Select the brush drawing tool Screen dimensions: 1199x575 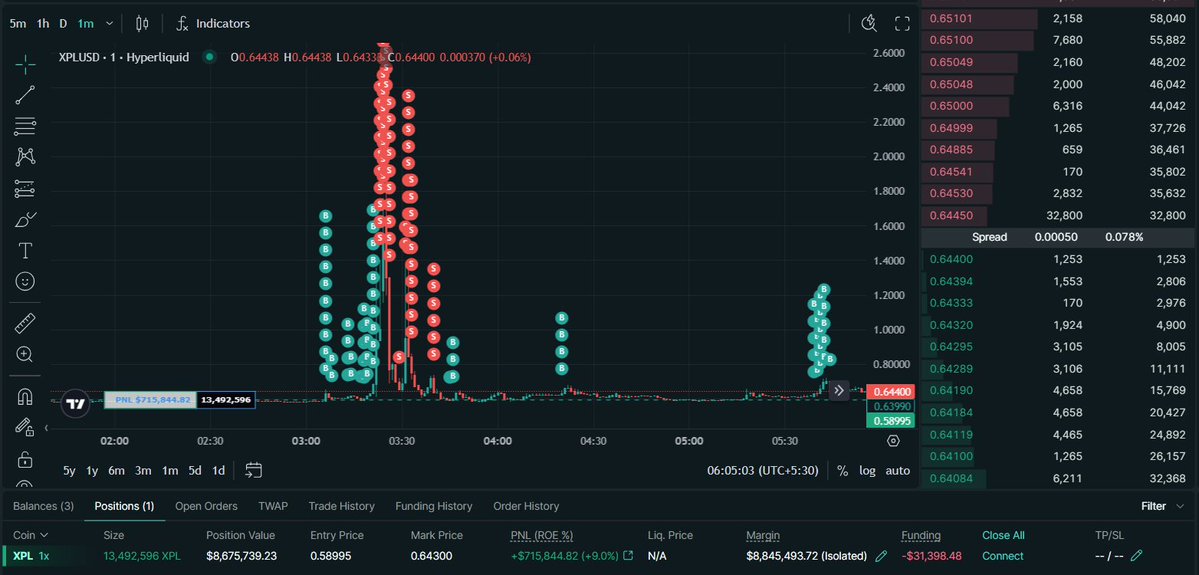[25, 220]
